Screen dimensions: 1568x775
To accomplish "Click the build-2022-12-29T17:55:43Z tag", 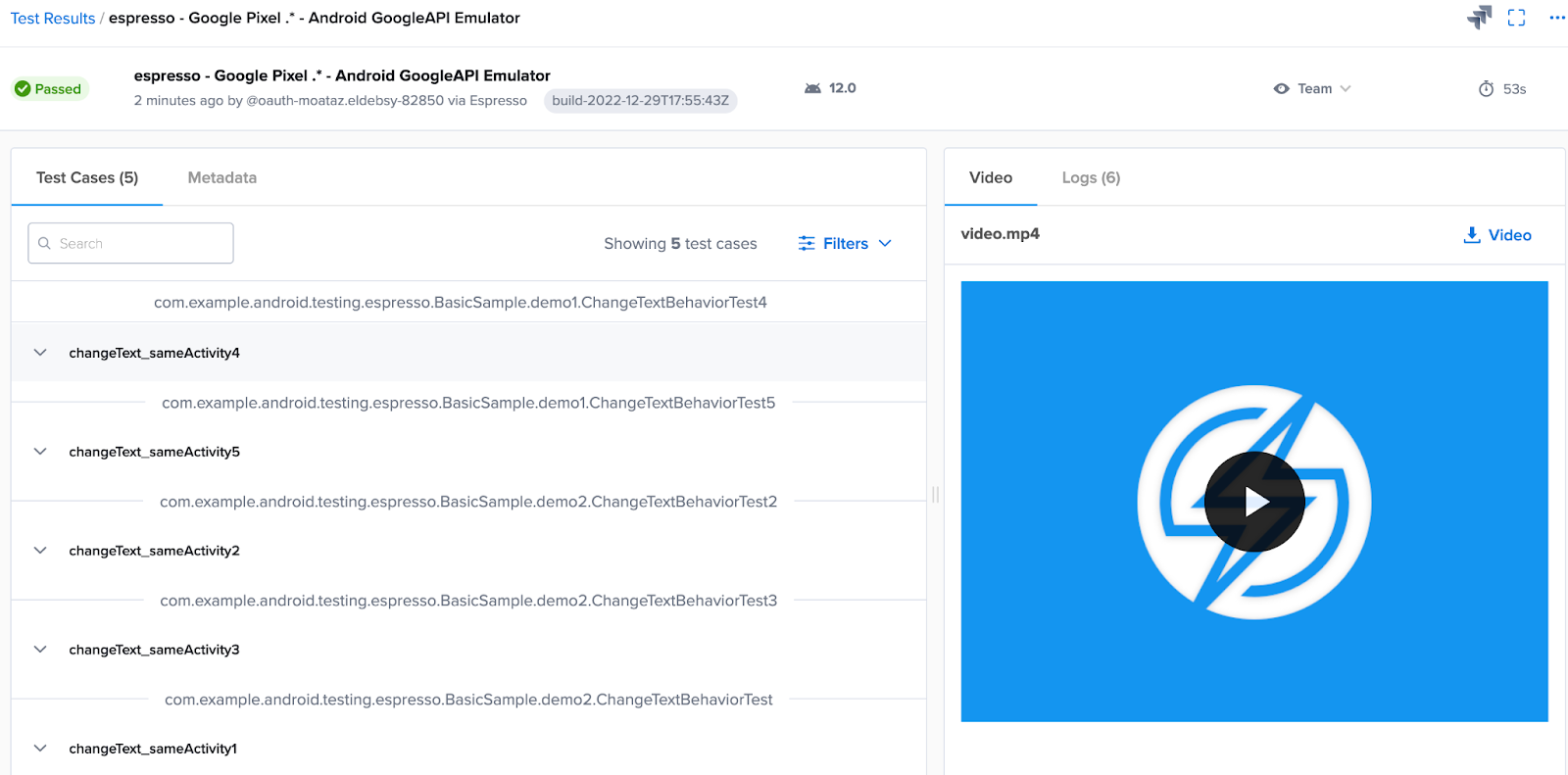I will (x=641, y=101).
